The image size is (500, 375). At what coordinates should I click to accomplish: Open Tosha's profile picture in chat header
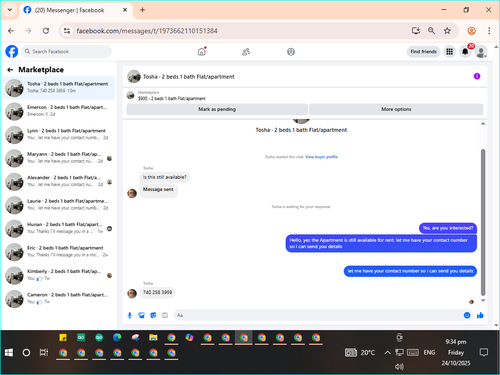click(134, 76)
